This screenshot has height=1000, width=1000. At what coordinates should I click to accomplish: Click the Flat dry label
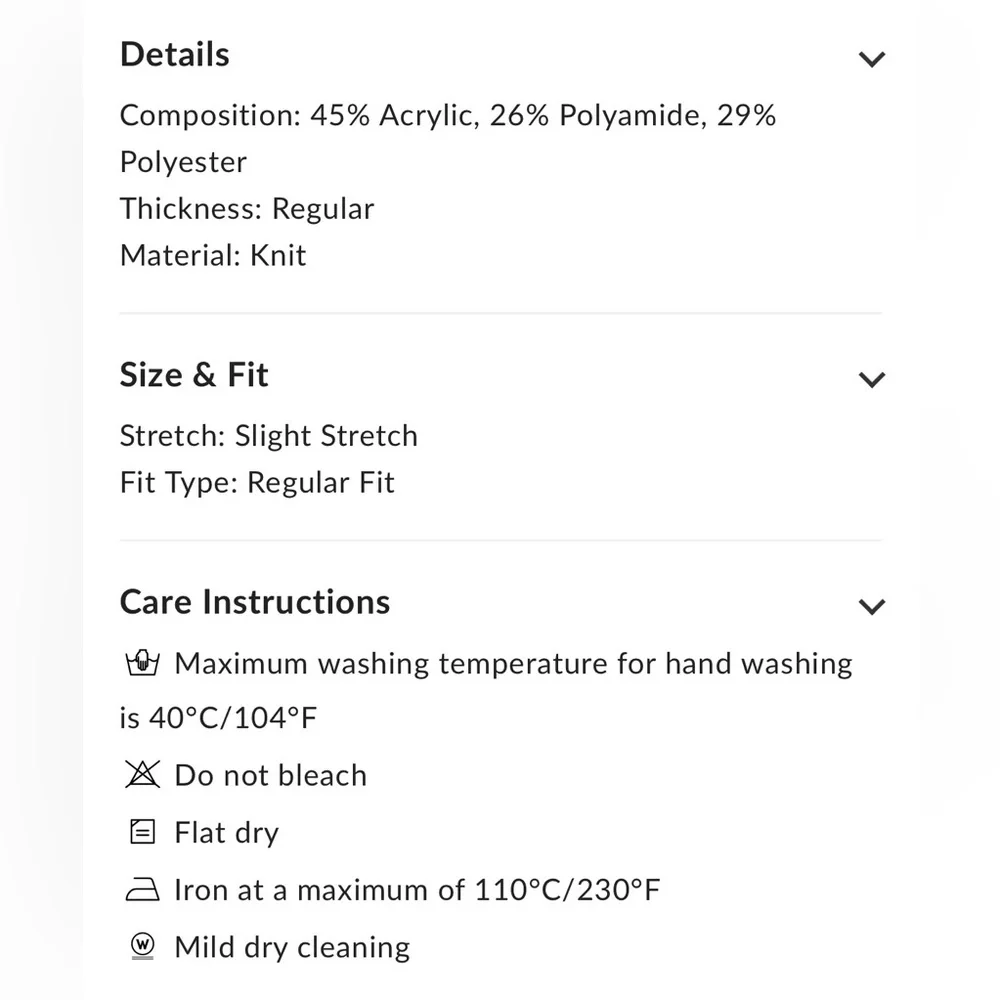(226, 832)
